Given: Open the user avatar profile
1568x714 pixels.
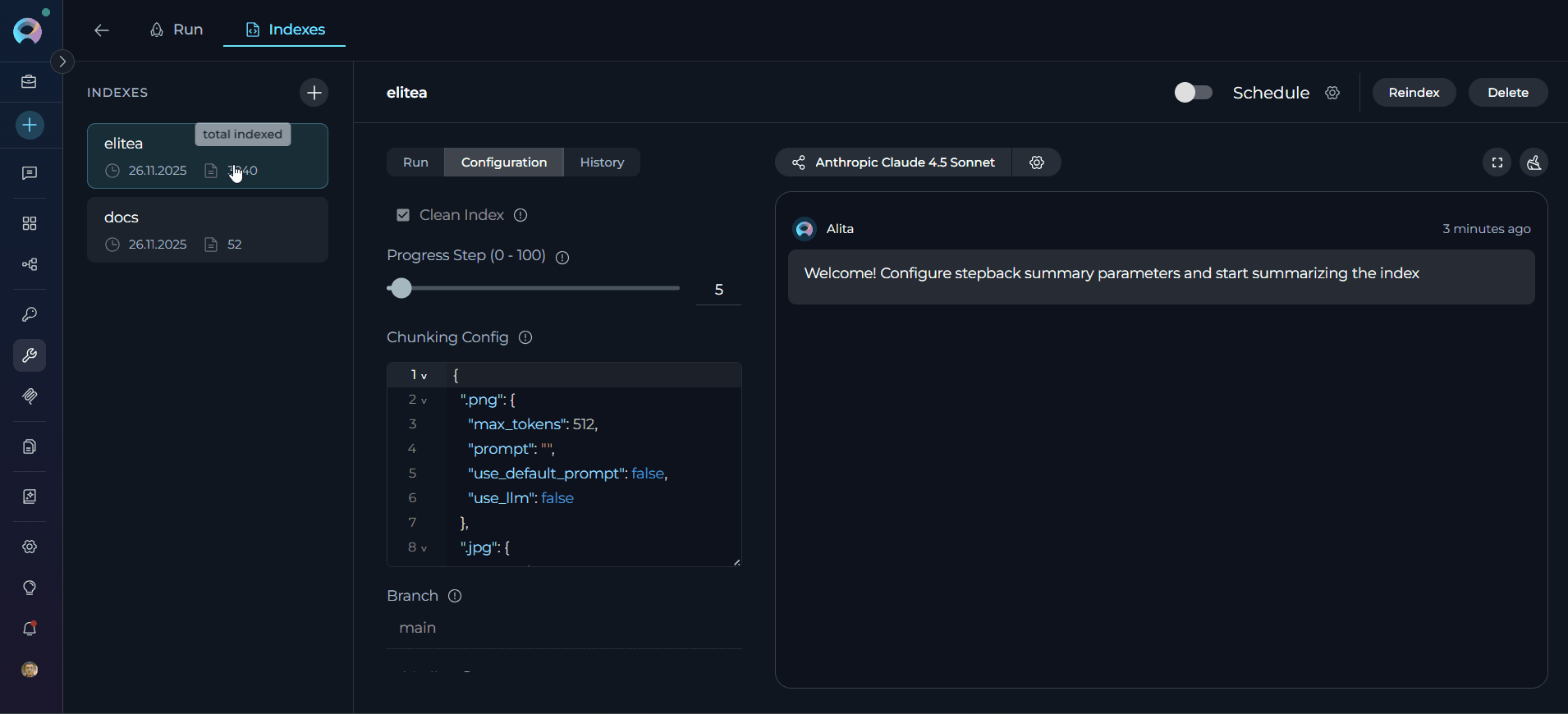Looking at the screenshot, I should tap(30, 670).
